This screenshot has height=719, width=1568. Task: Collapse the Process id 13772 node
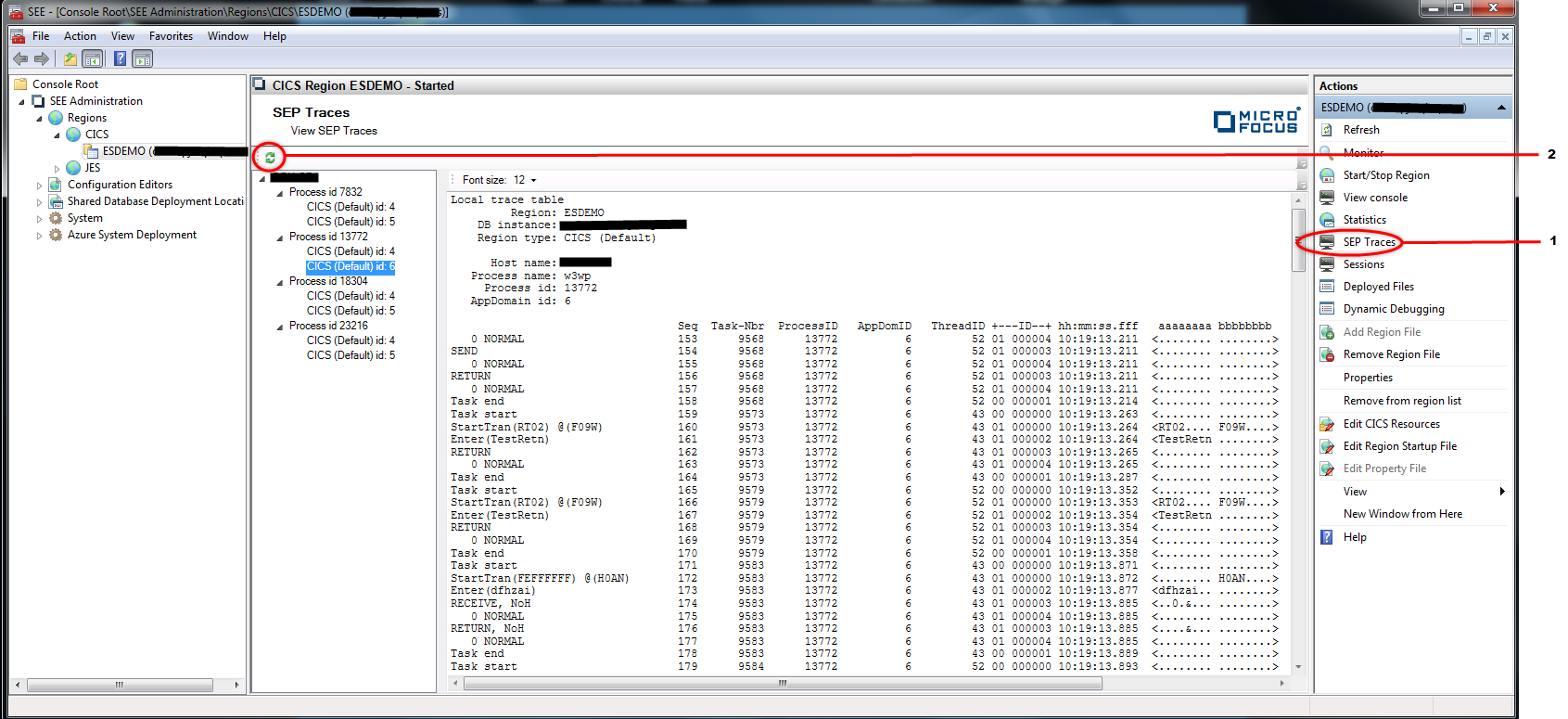(280, 238)
